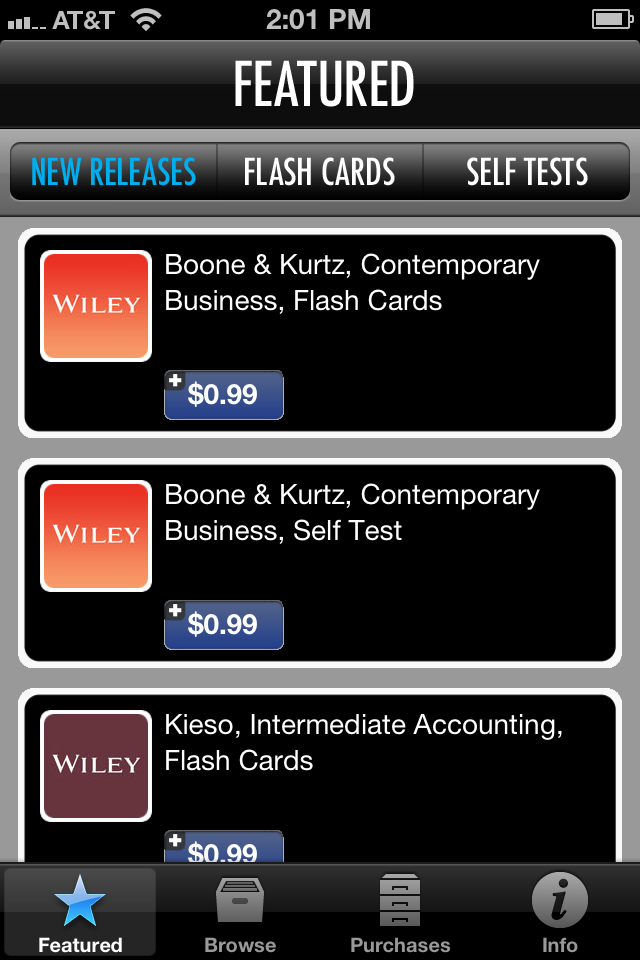The height and width of the screenshot is (960, 640).
Task: Switch to the Flash Cards tab
Action: coord(320,172)
